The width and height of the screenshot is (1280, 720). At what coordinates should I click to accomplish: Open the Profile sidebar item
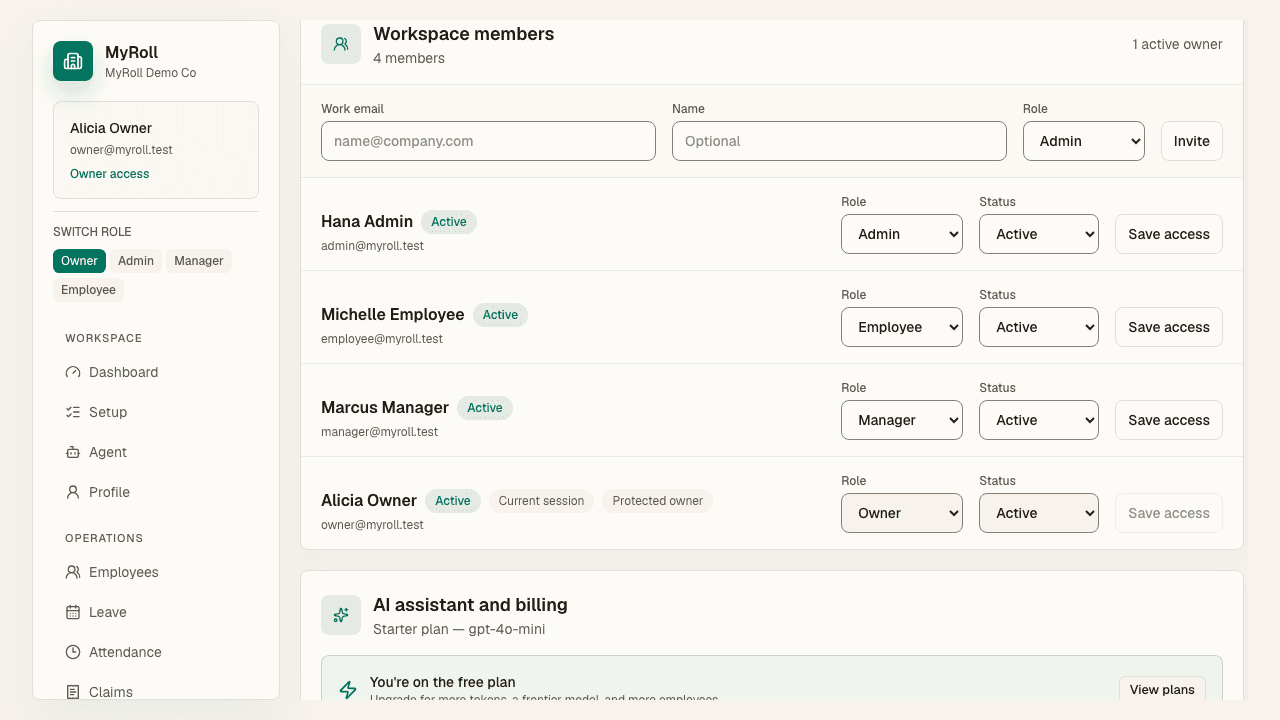click(156, 492)
